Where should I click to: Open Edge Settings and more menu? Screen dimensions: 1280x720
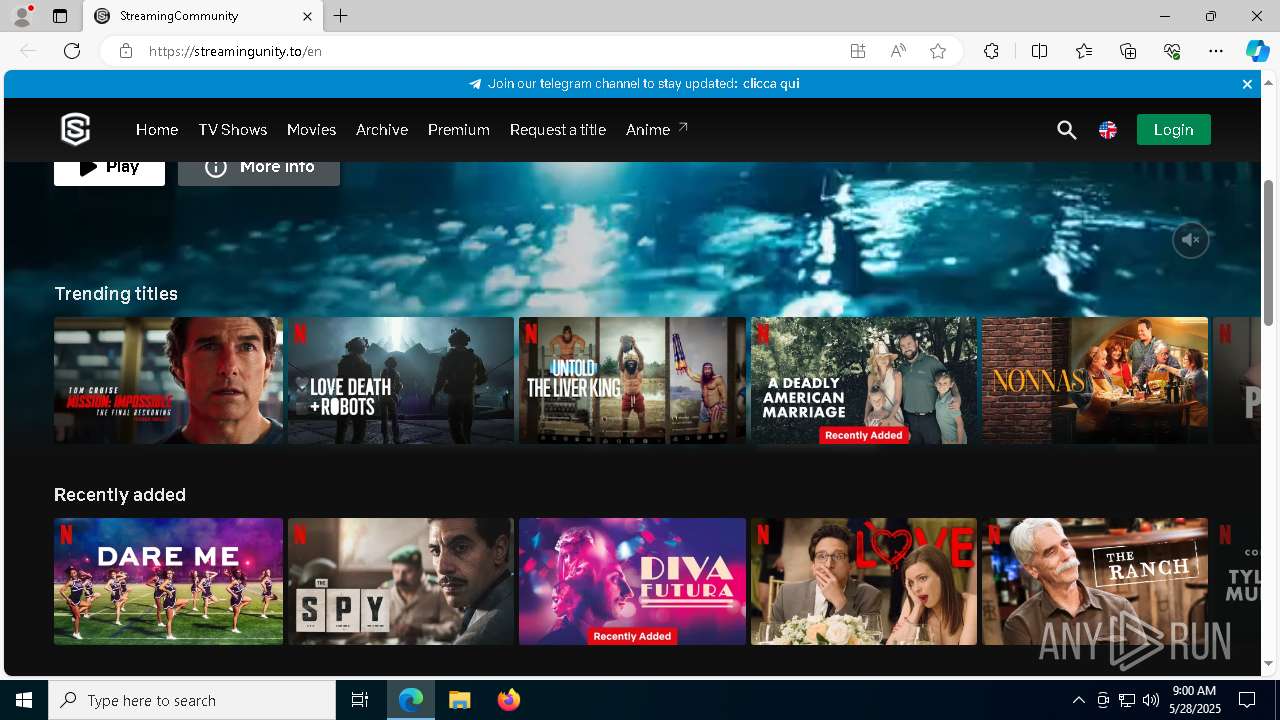tap(1216, 51)
